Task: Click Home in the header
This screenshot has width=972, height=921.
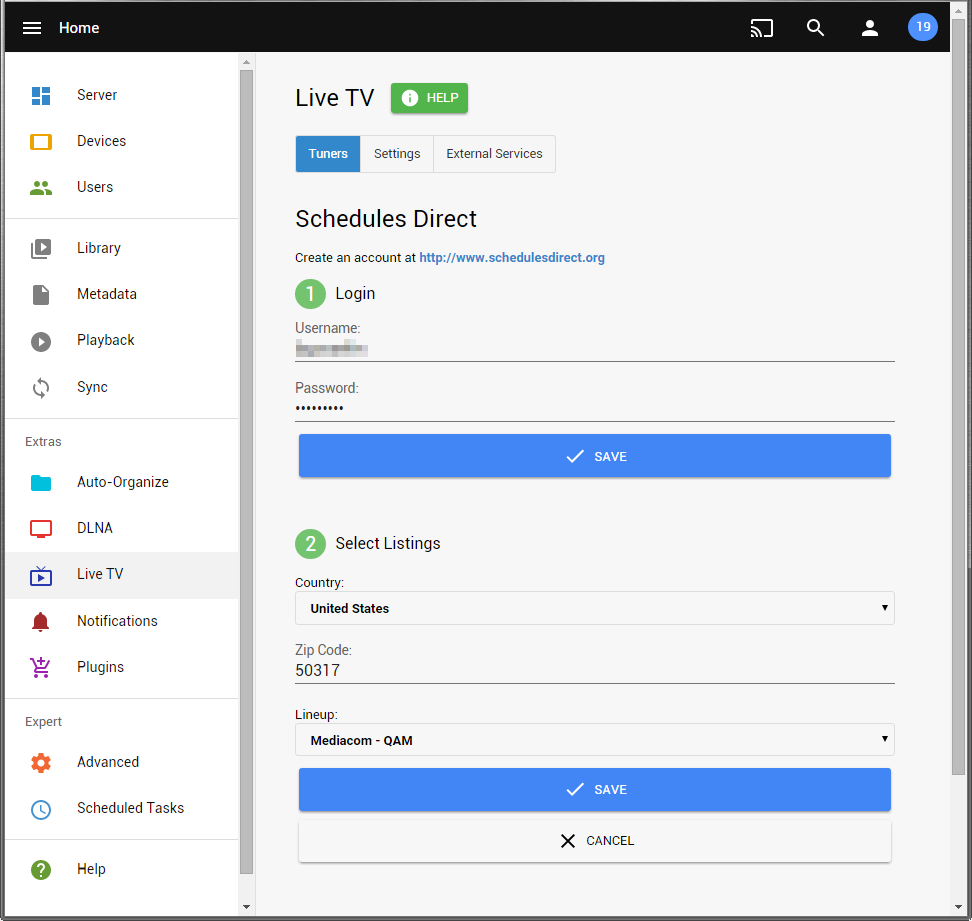Action: coord(79,28)
